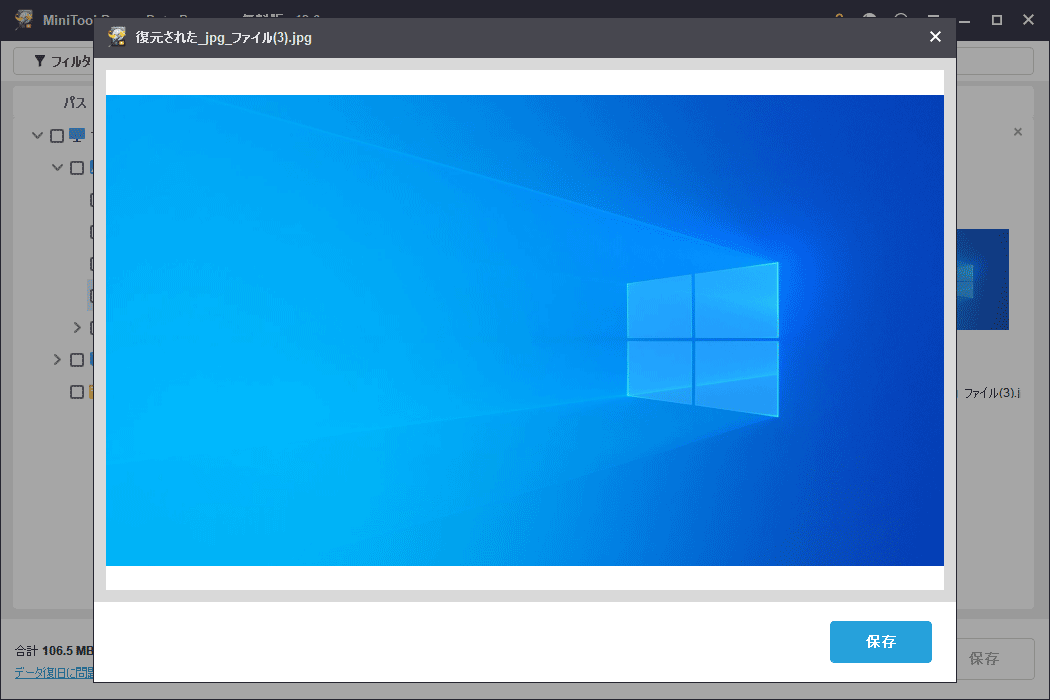
Task: Click the 合計 106.5 MB total text
Action: (54, 650)
